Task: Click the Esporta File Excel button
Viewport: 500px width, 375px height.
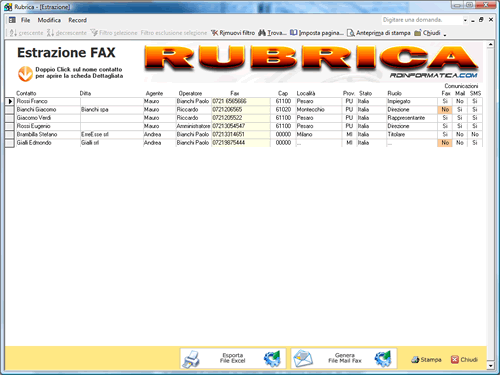Action: (233, 358)
